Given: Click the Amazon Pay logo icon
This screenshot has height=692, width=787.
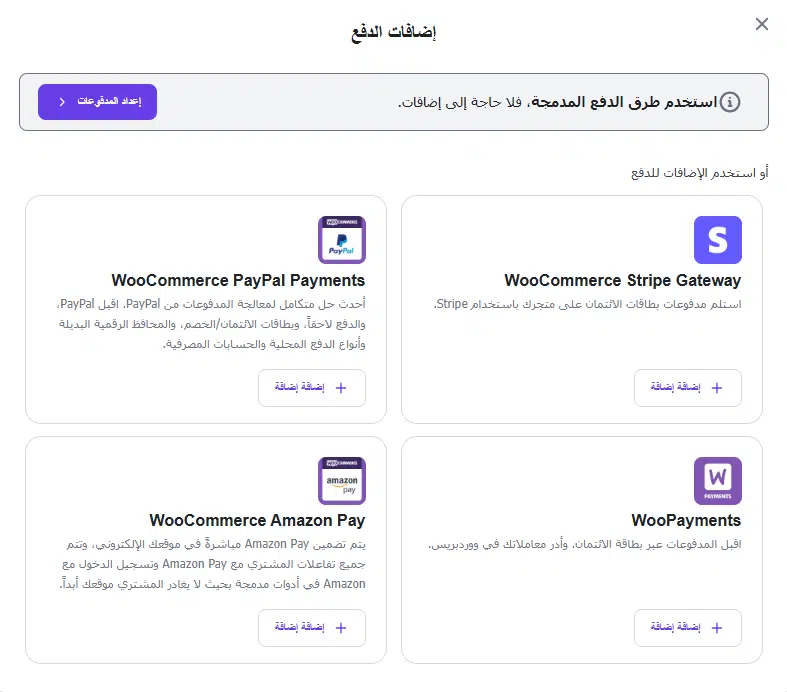Looking at the screenshot, I should click(342, 481).
